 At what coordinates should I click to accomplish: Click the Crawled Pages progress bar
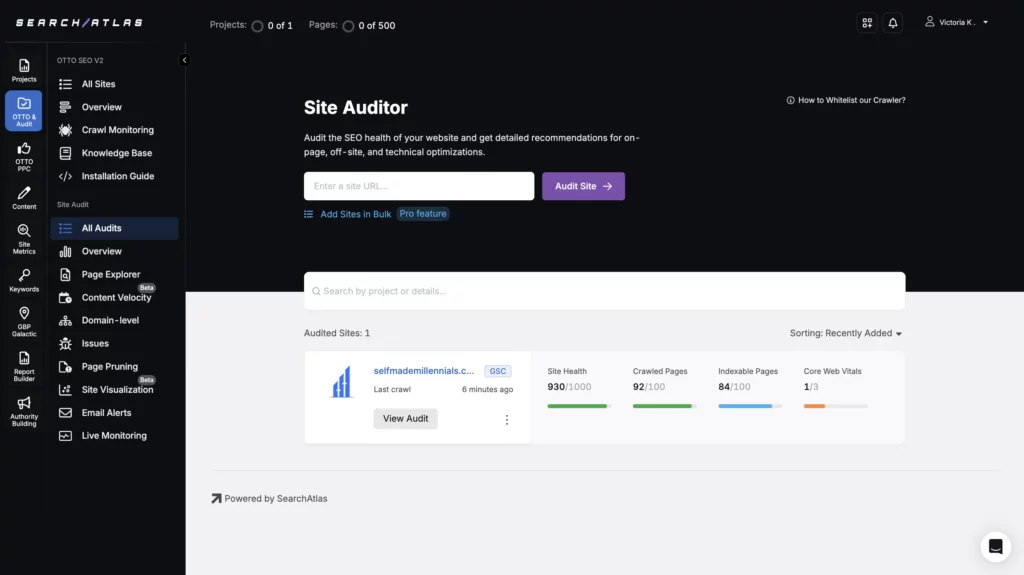pyautogui.click(x=664, y=406)
